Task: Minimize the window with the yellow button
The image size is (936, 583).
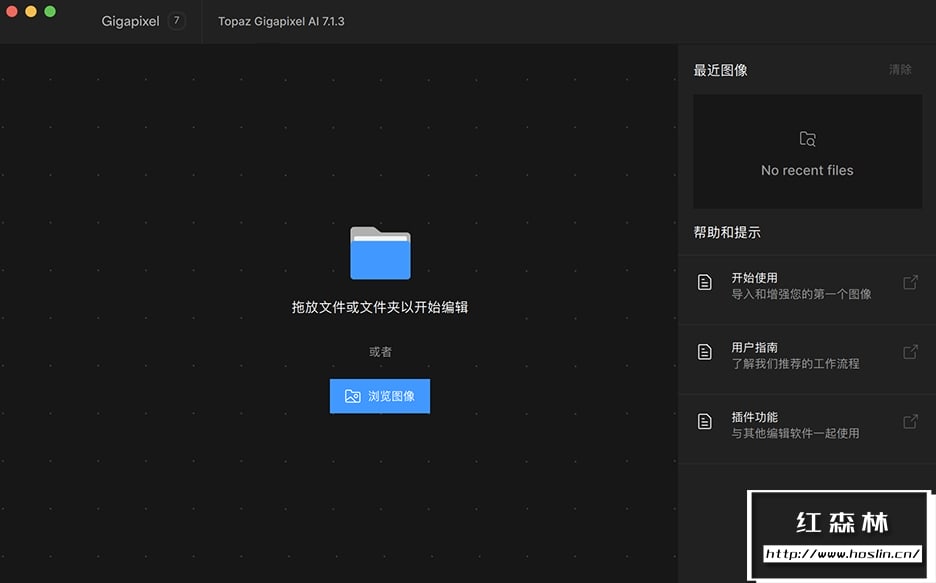Action: coord(30,11)
